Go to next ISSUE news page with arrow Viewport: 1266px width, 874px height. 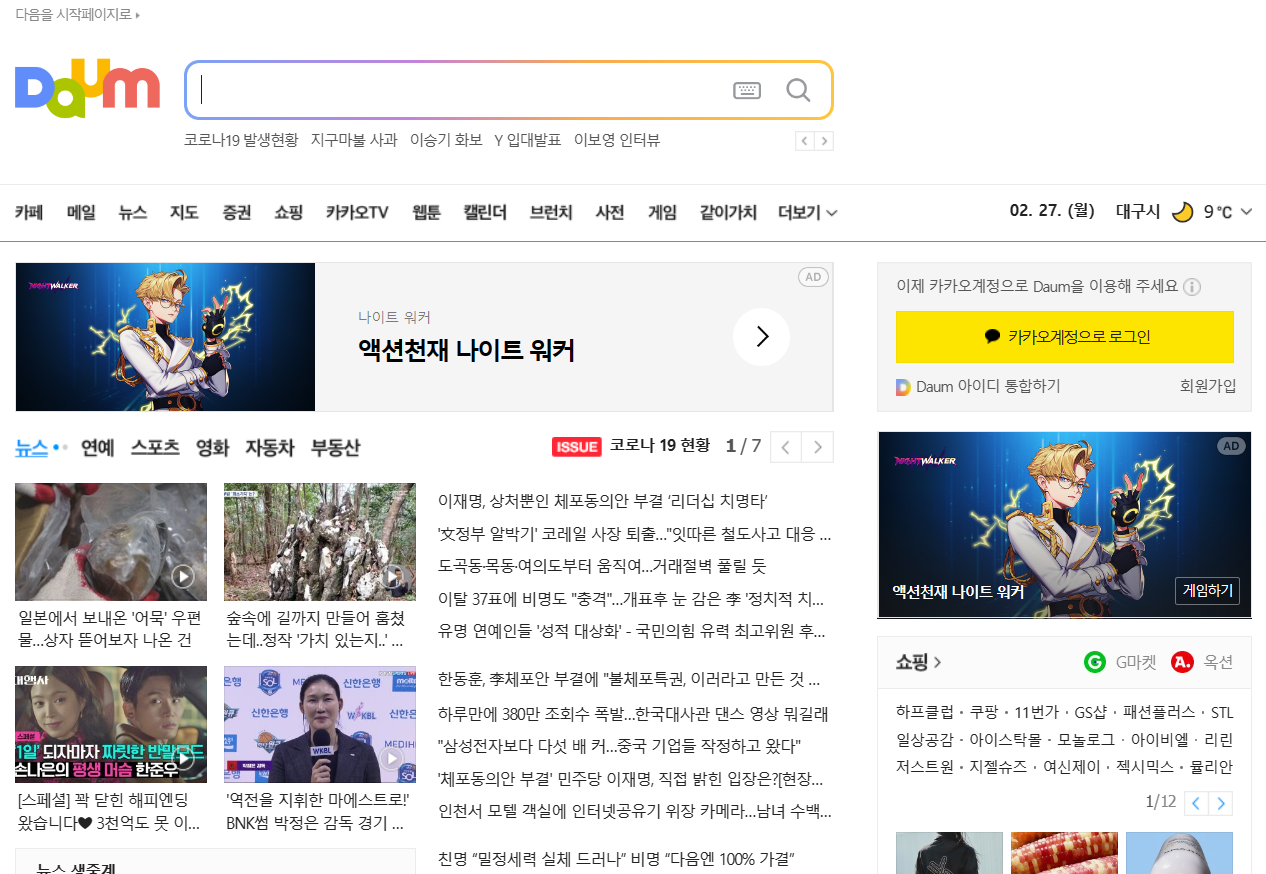coord(817,447)
